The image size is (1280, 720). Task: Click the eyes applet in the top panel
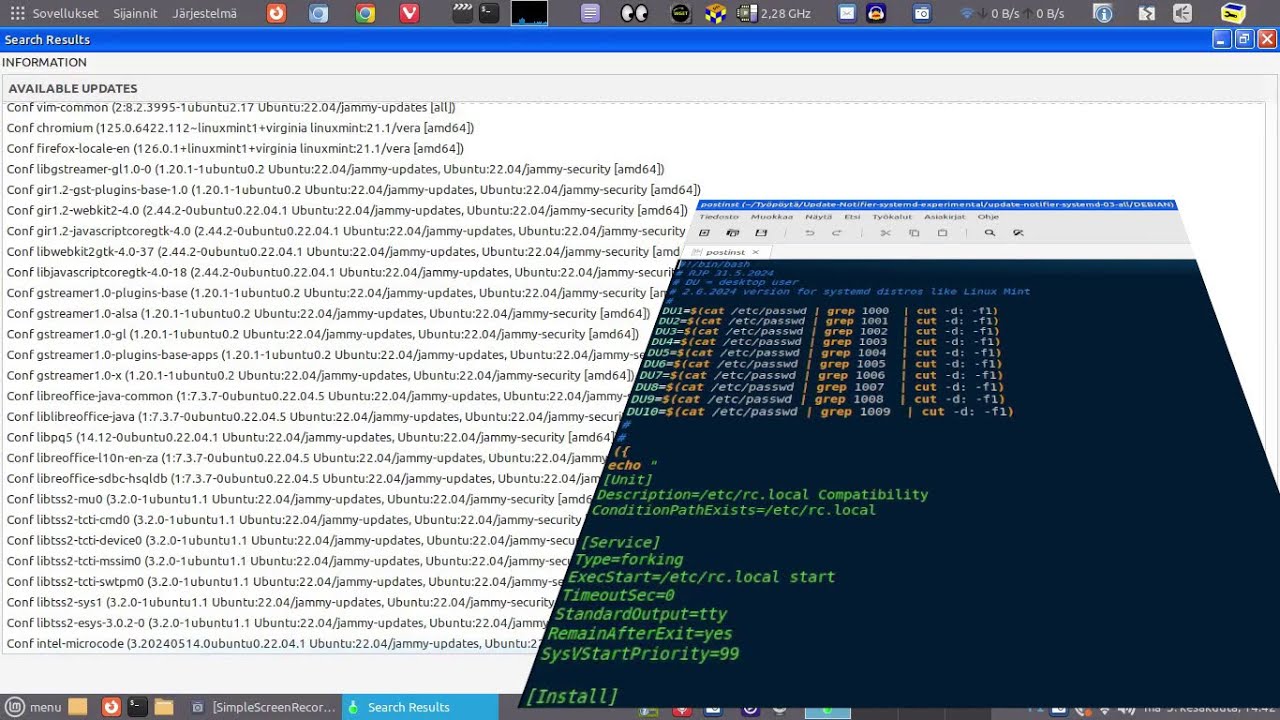point(634,13)
